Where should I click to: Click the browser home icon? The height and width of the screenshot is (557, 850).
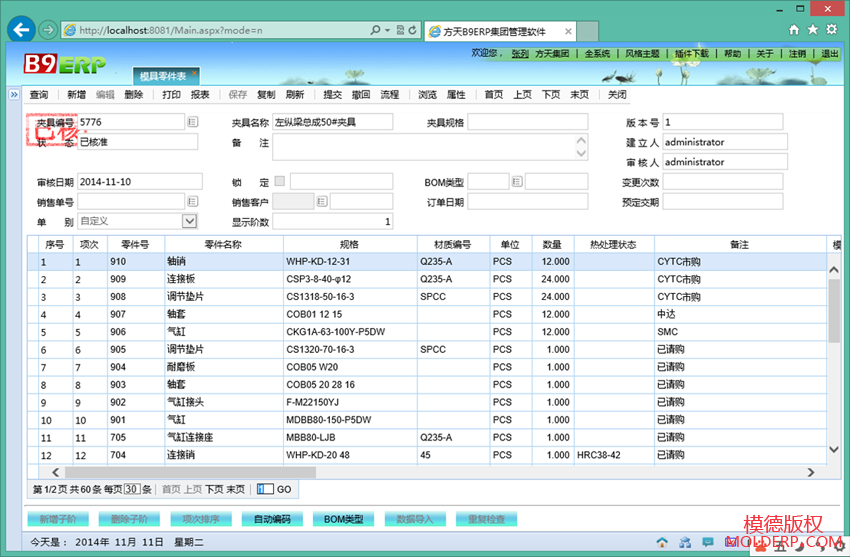pyautogui.click(x=795, y=30)
